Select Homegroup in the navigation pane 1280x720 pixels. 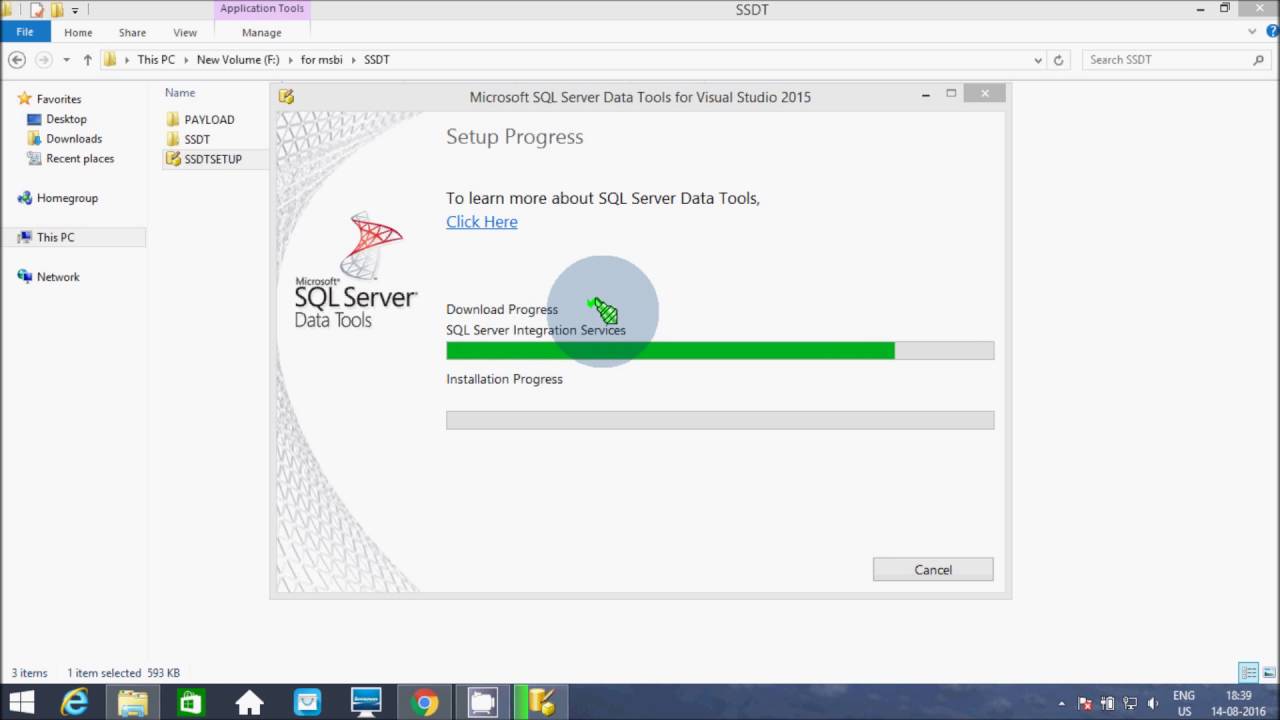67,198
